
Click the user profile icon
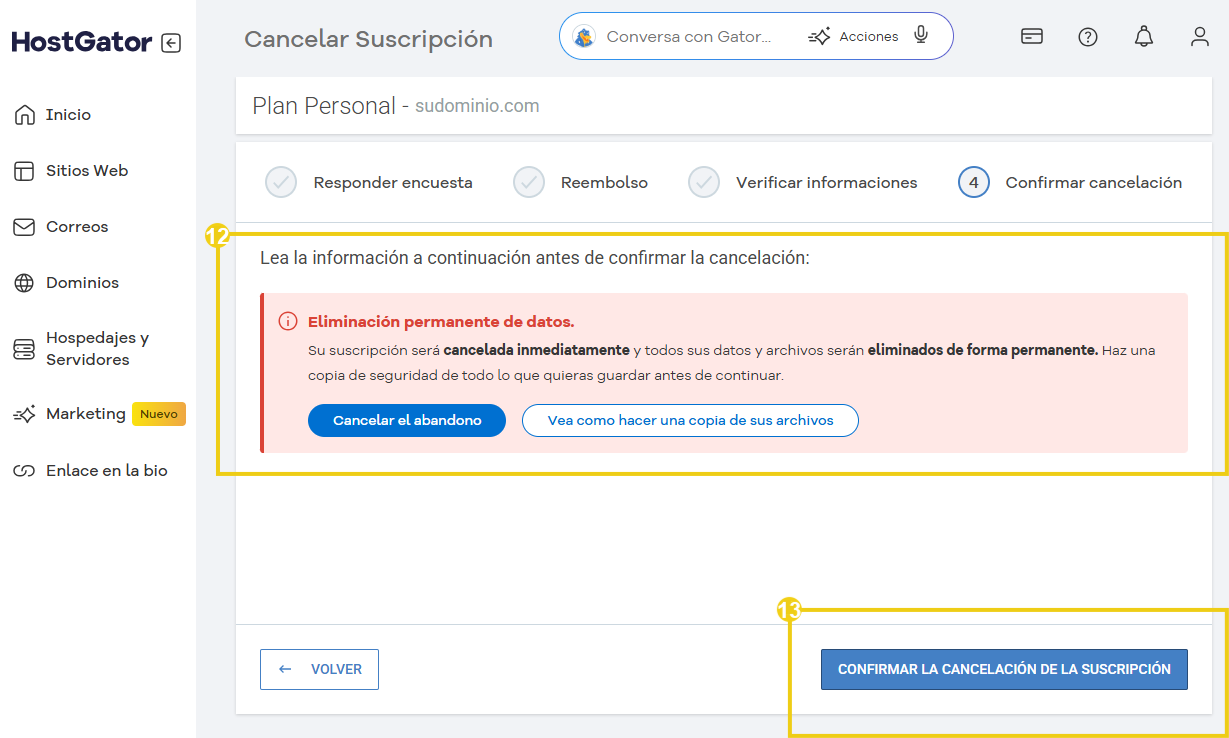pyautogui.click(x=1199, y=36)
